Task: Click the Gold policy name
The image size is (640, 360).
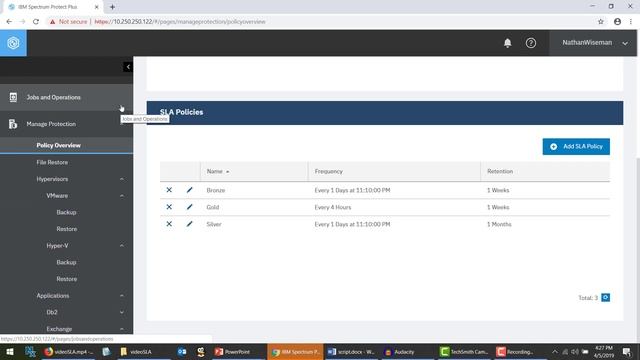Action: click(213, 207)
